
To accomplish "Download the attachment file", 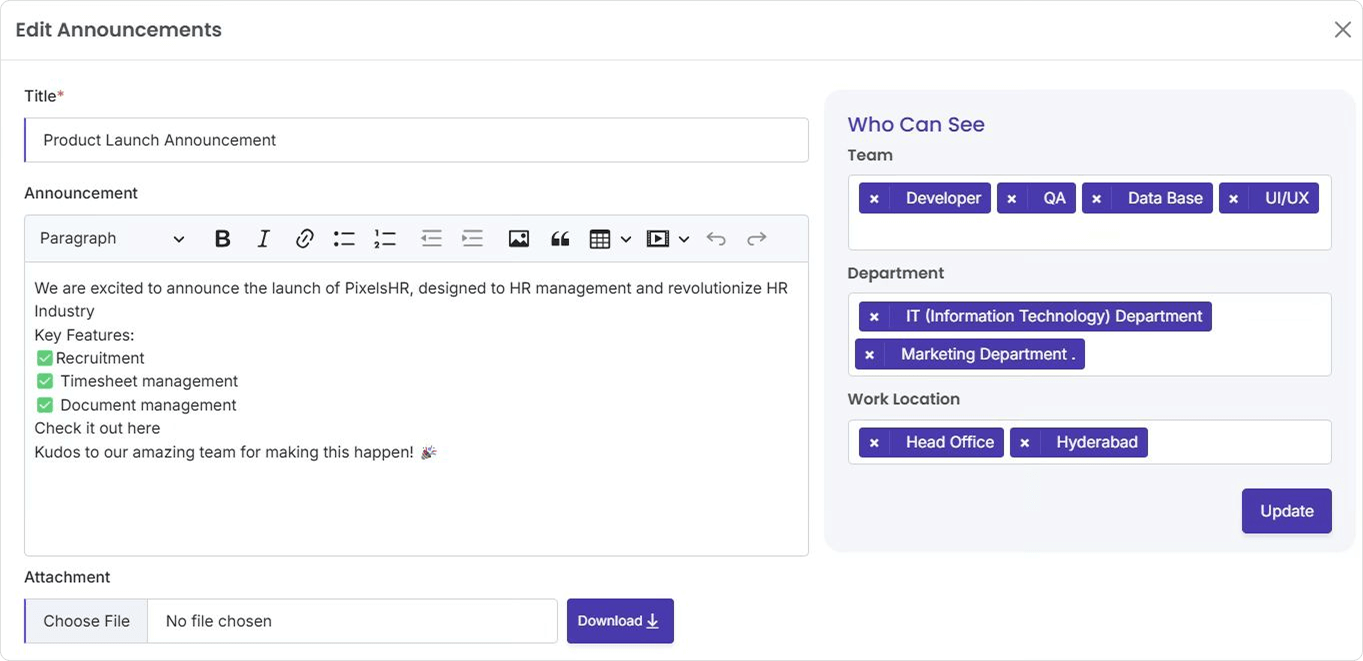I will pos(620,621).
